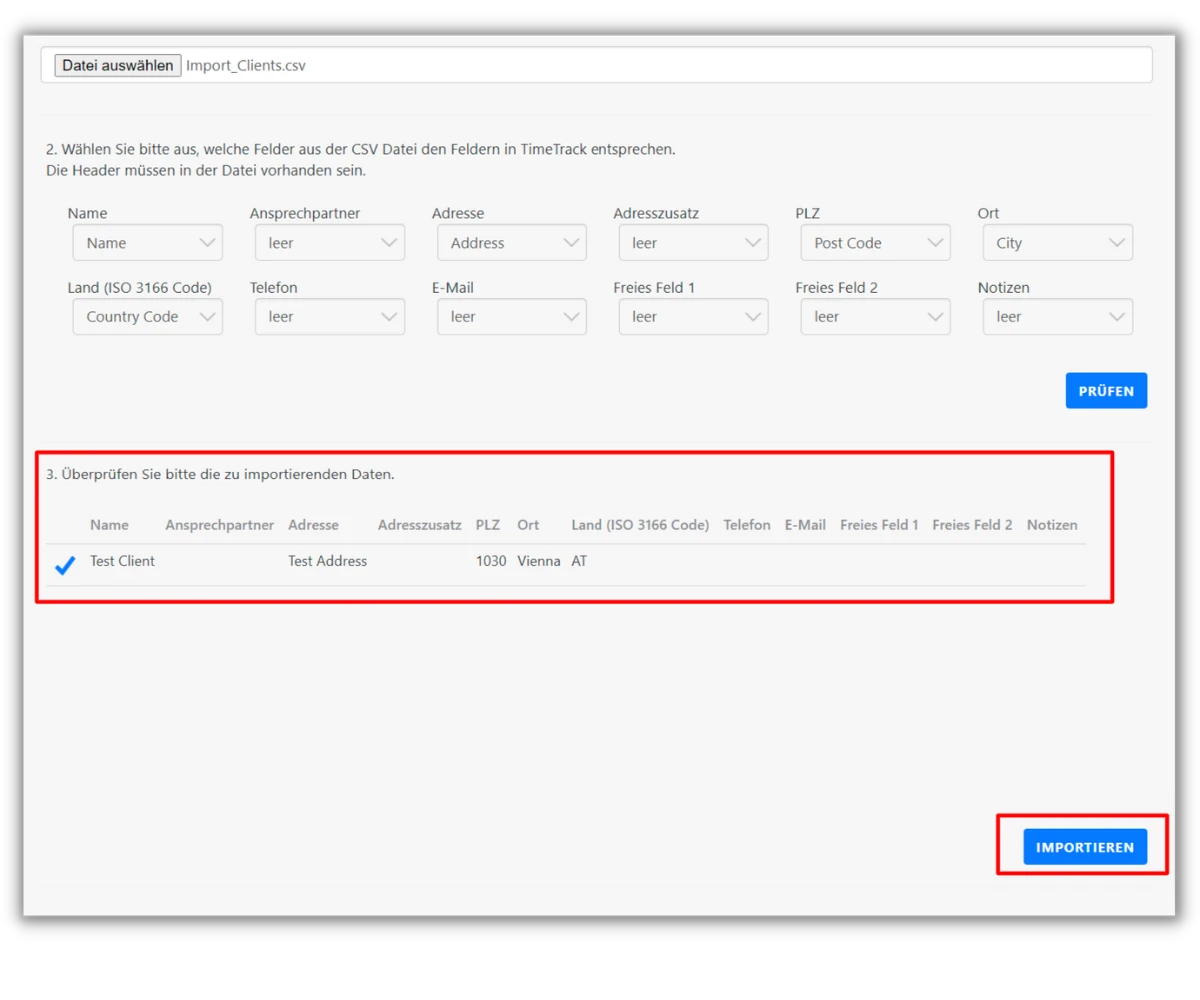Open the PLZ dropdown showing Post Code
Image resolution: width=1200 pixels, height=1000 pixels.
[x=875, y=242]
